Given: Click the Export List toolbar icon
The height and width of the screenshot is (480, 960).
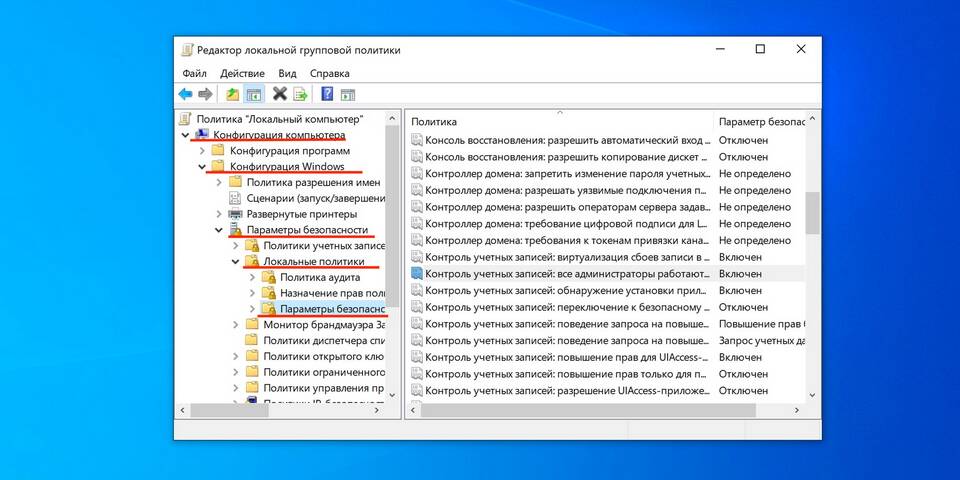Looking at the screenshot, I should (x=300, y=94).
